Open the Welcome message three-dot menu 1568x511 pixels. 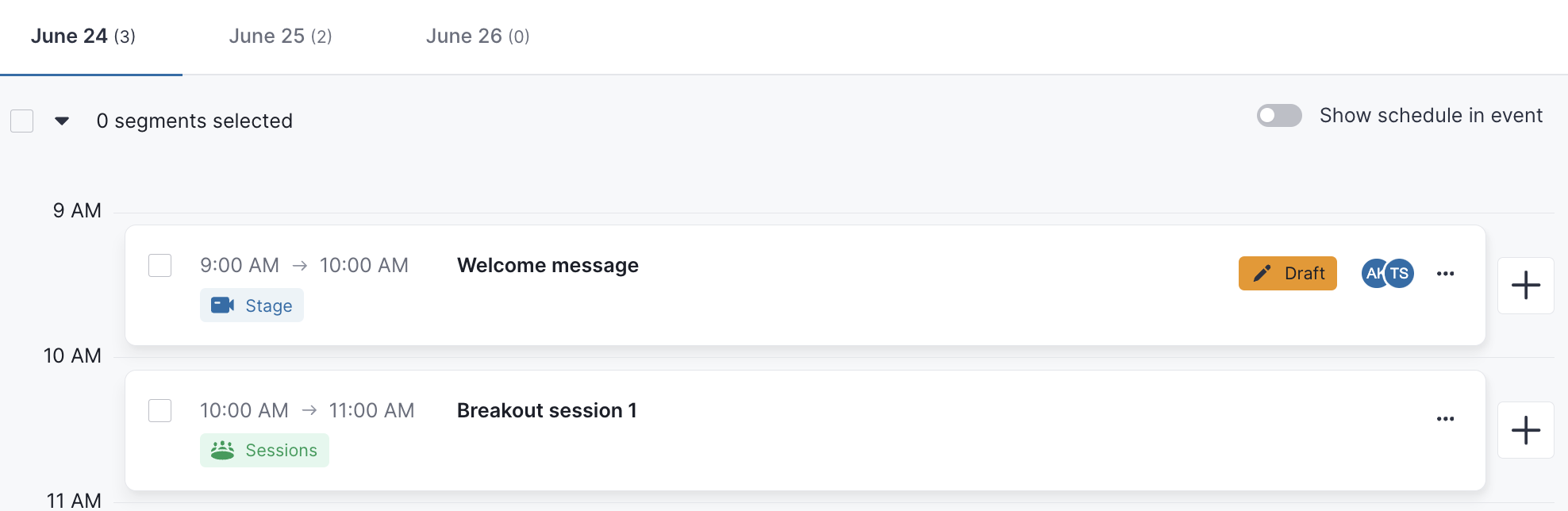(x=1445, y=274)
